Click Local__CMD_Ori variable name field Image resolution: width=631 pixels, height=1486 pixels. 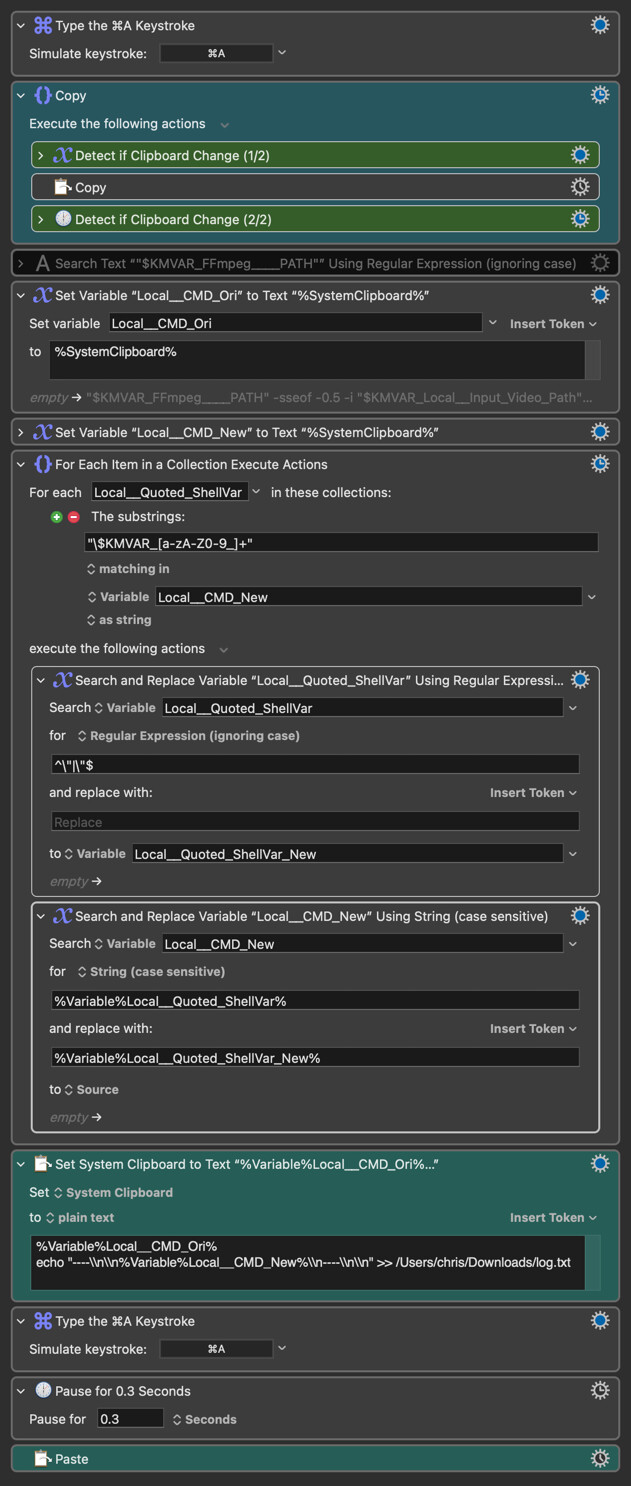click(x=296, y=323)
